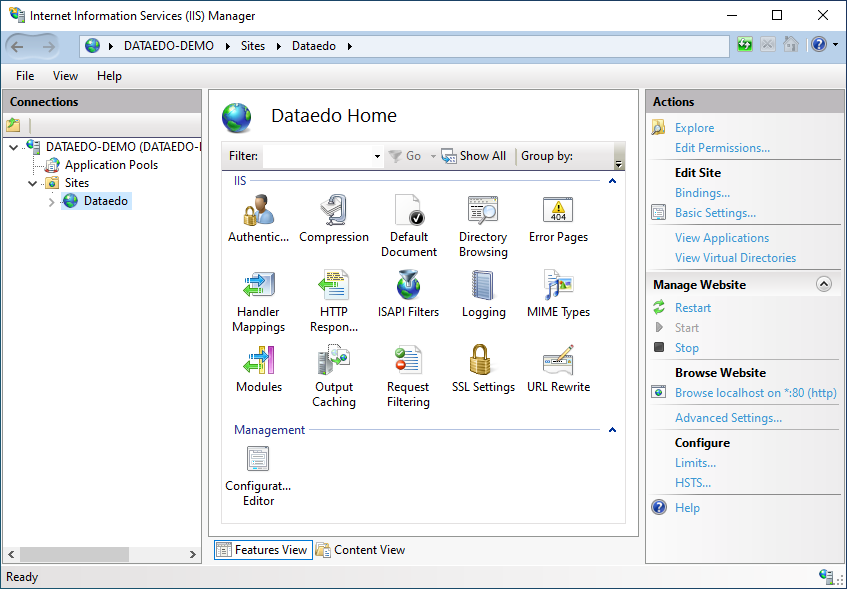Open the URL Rewrite feature

coord(558,361)
